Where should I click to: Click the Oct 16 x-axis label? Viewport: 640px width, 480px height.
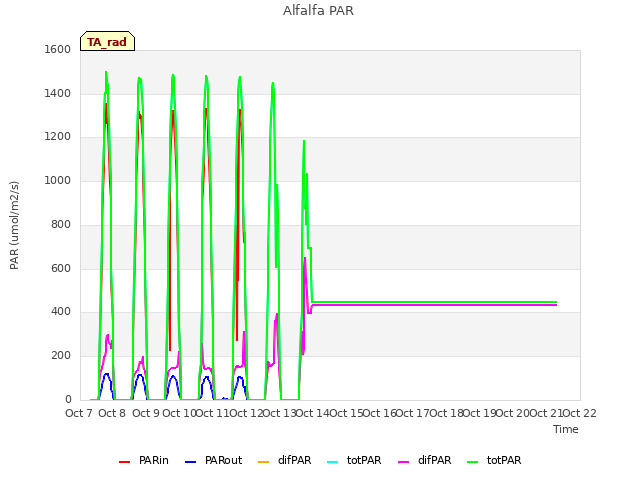click(x=380, y=413)
